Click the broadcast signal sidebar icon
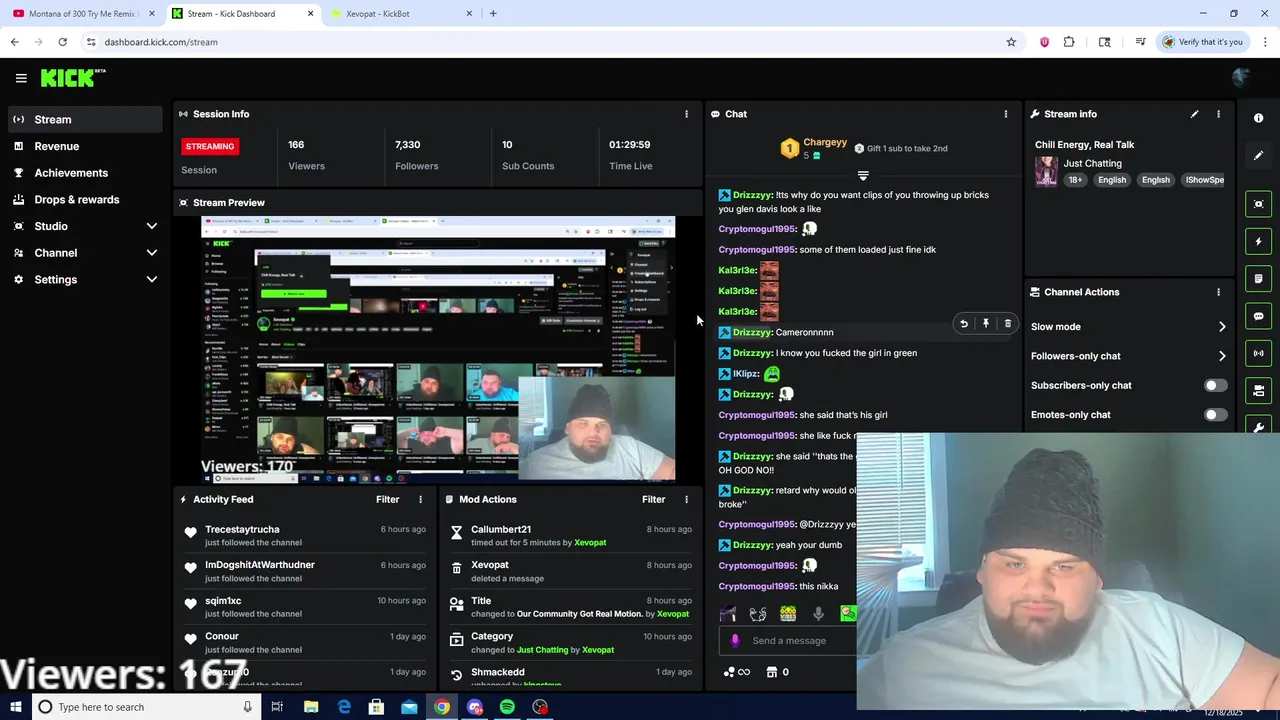The height and width of the screenshot is (720, 1280). click(1259, 353)
